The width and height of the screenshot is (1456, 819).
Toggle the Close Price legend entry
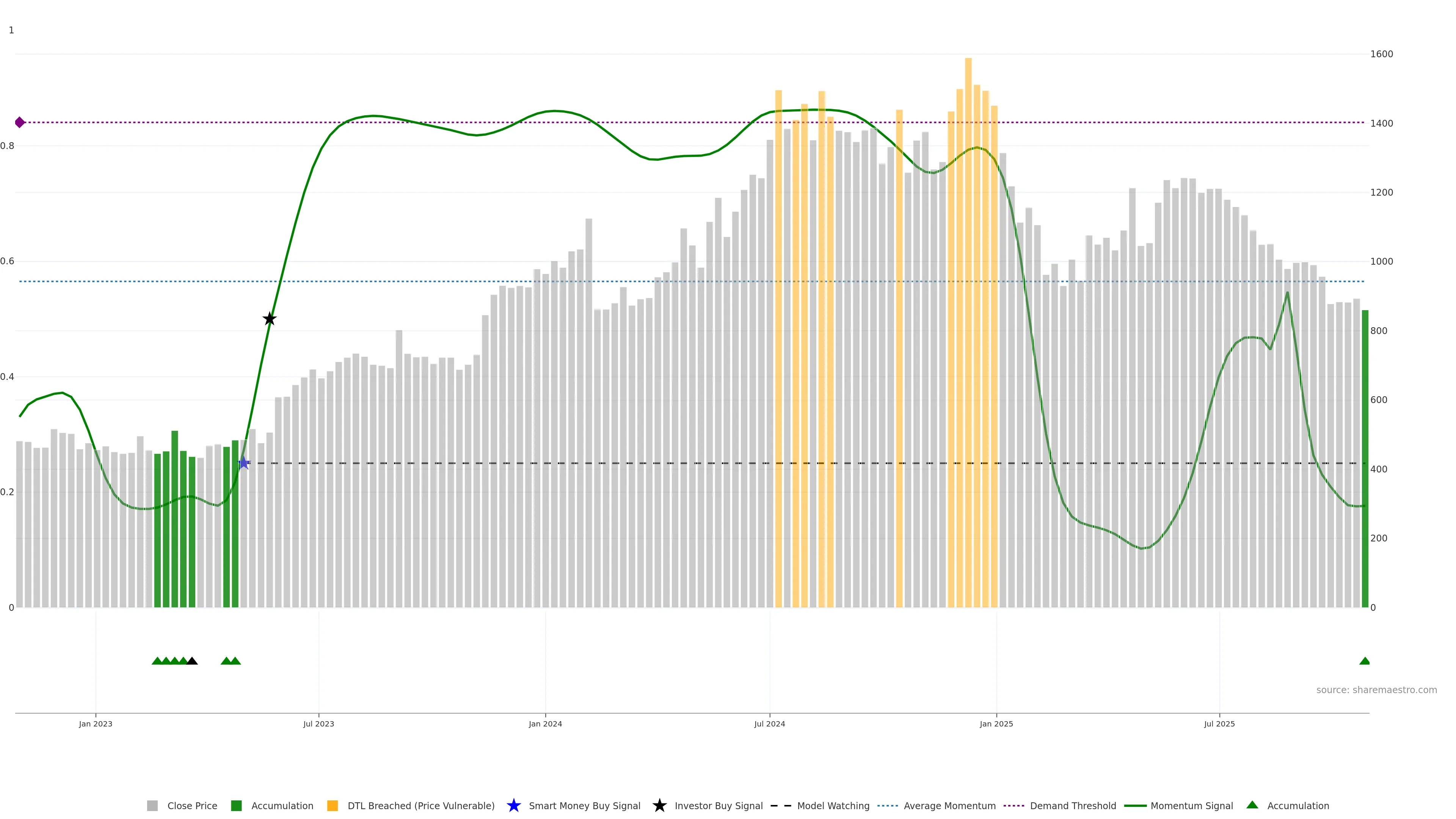tap(191, 805)
